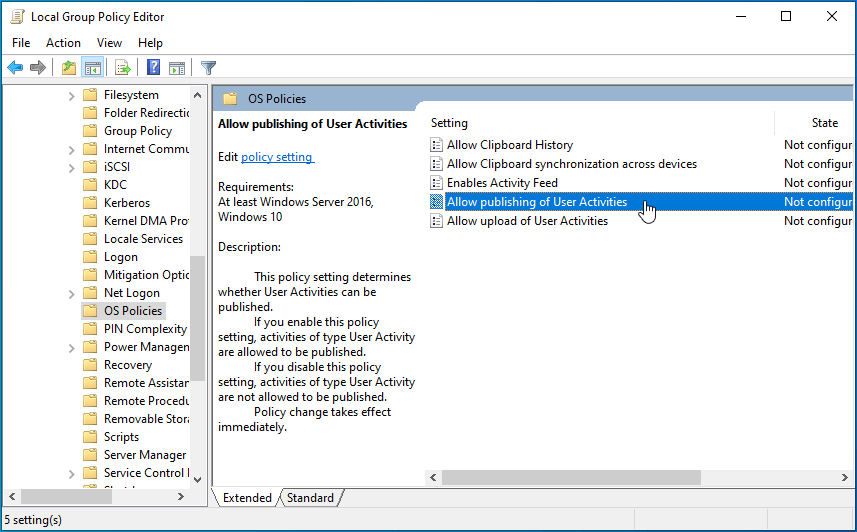857x532 pixels.
Task: Expand the iSCSI folder node
Action: 72,167
